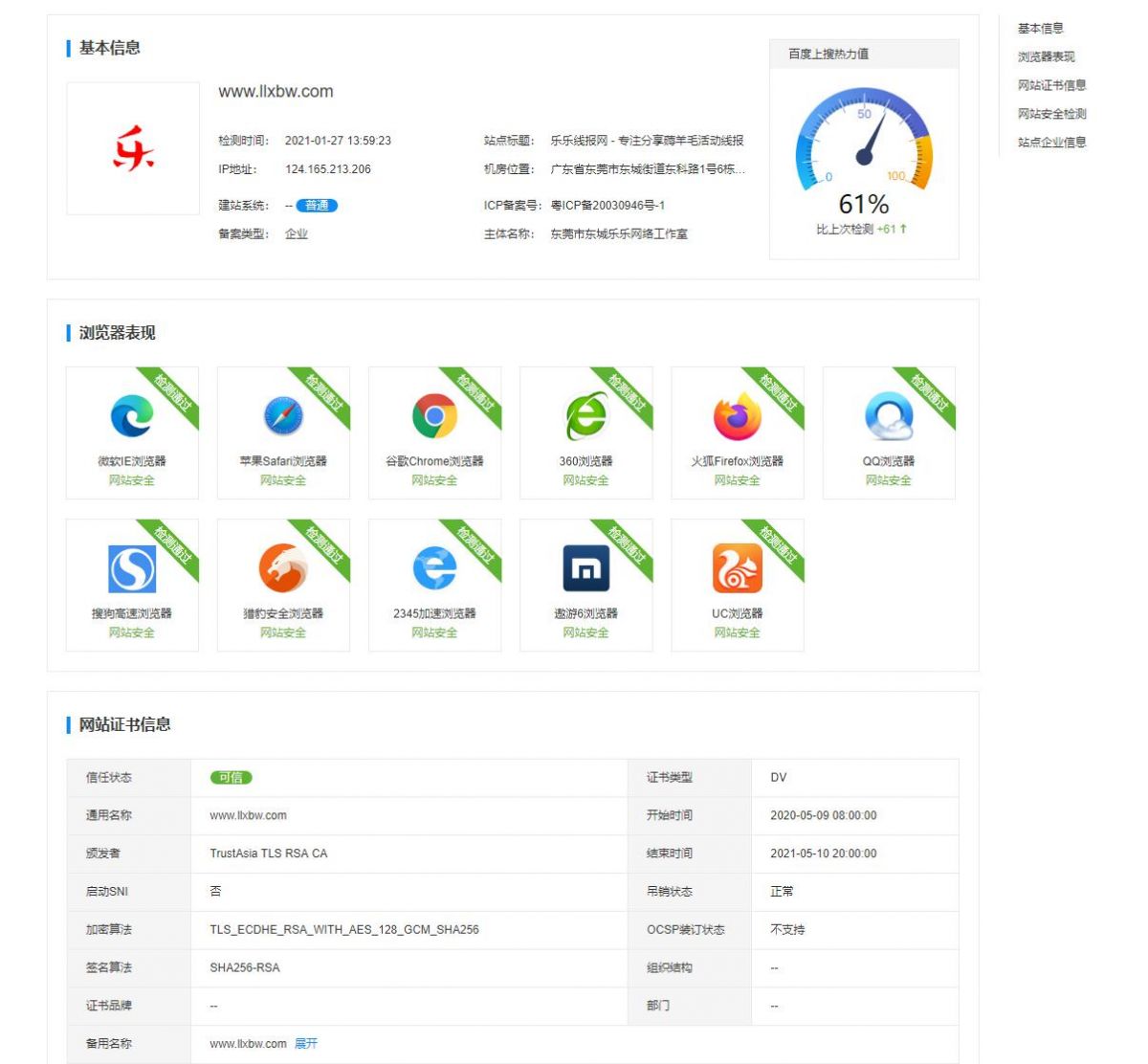The width and height of the screenshot is (1148, 1064).
Task: Open 站点企业信息 sidebar entry
Action: pos(1049,142)
